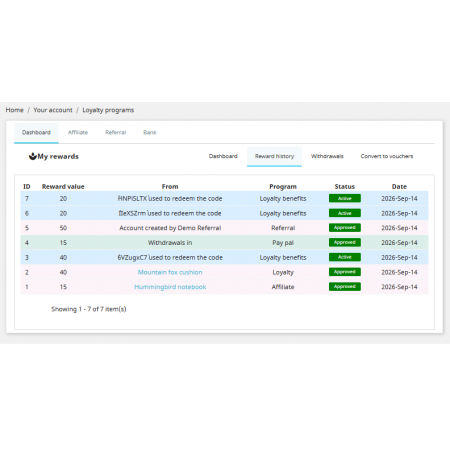The height and width of the screenshot is (450, 450).
Task: Go to Your account breadcrumb
Action: (53, 110)
